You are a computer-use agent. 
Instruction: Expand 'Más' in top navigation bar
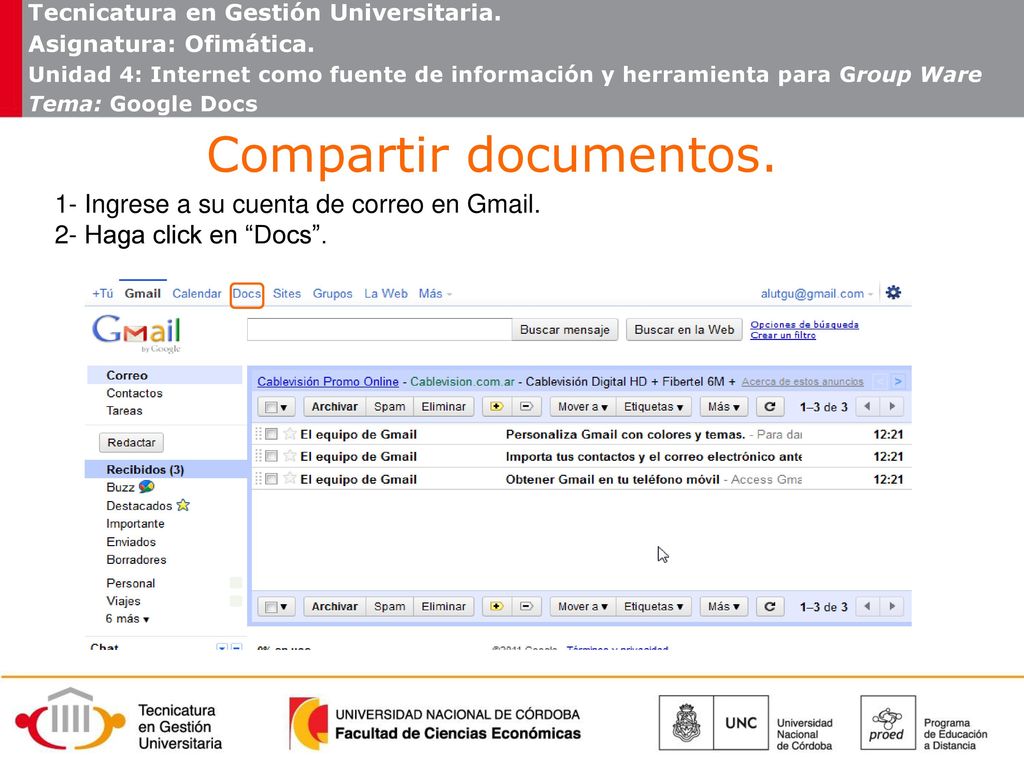pos(435,294)
